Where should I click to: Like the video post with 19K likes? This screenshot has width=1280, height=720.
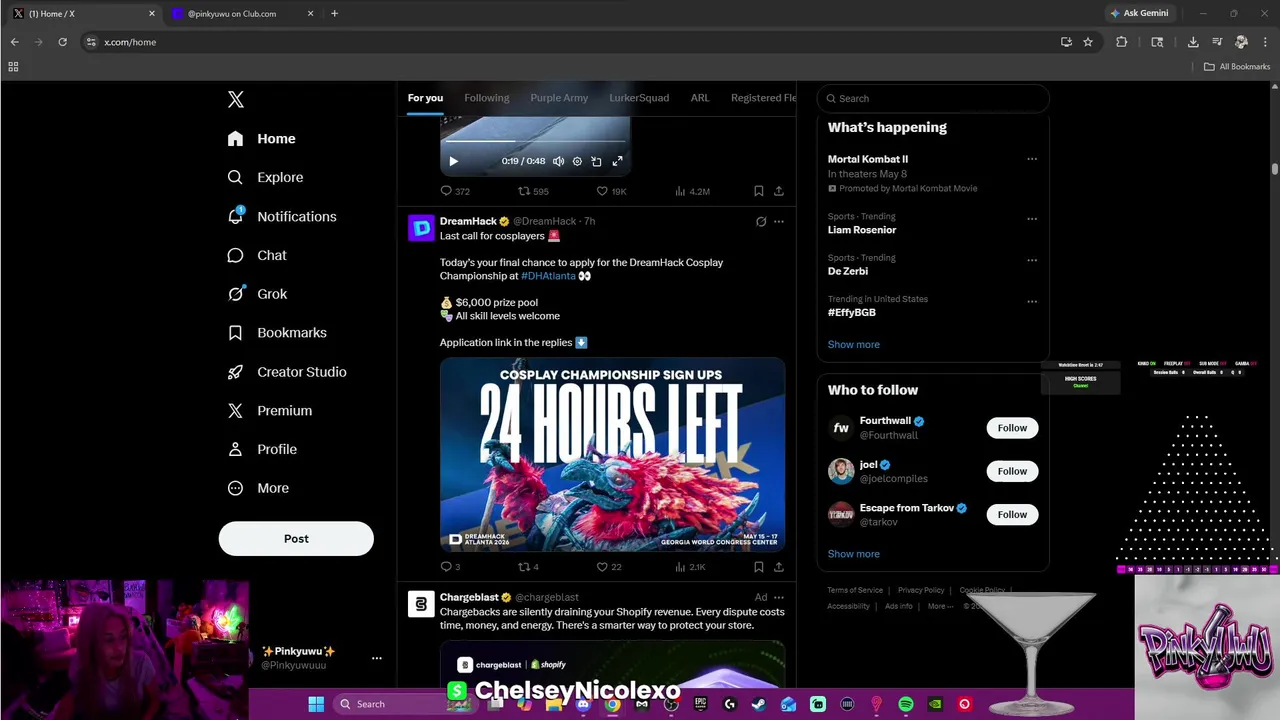tap(611, 191)
